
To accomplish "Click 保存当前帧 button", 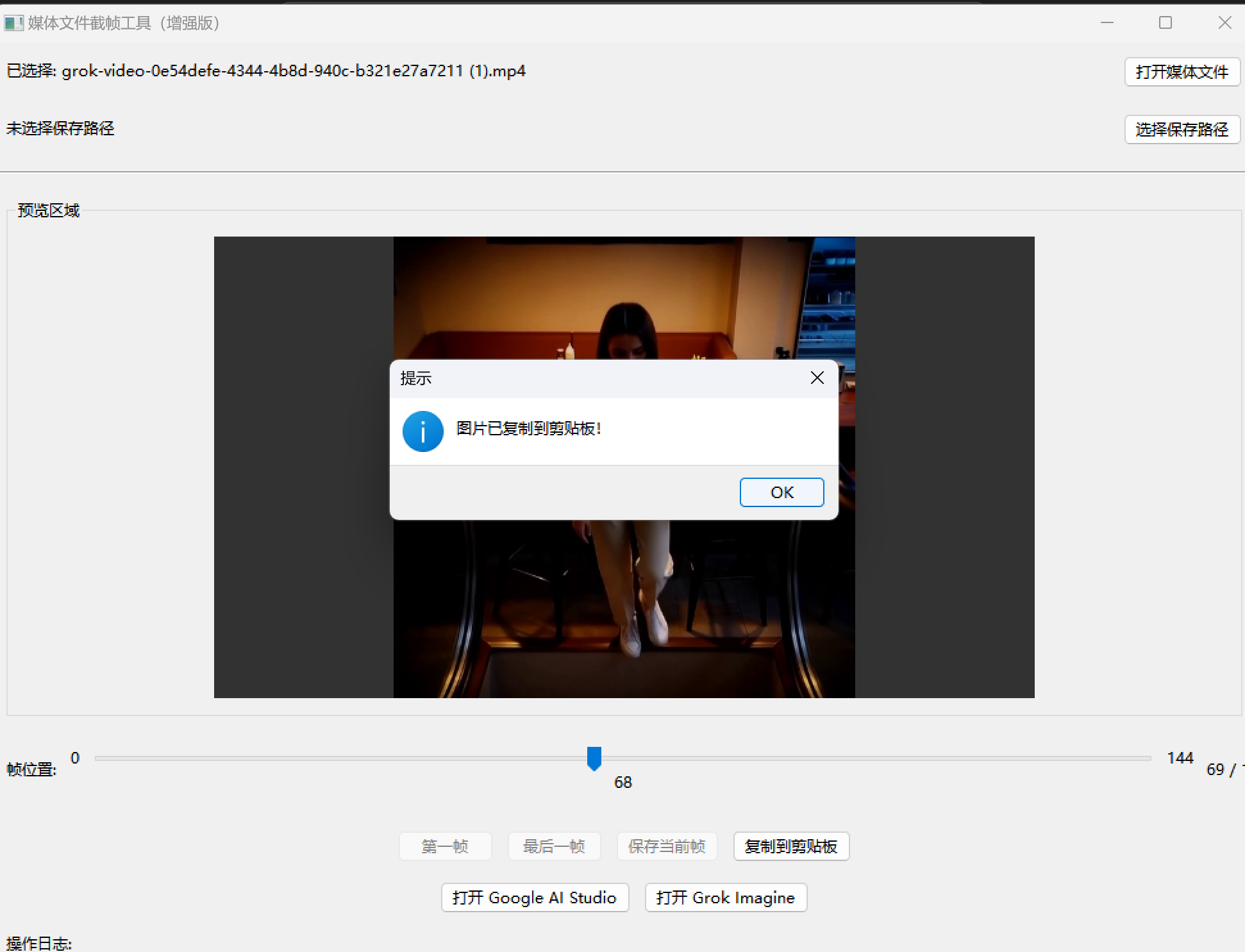I will (x=667, y=846).
